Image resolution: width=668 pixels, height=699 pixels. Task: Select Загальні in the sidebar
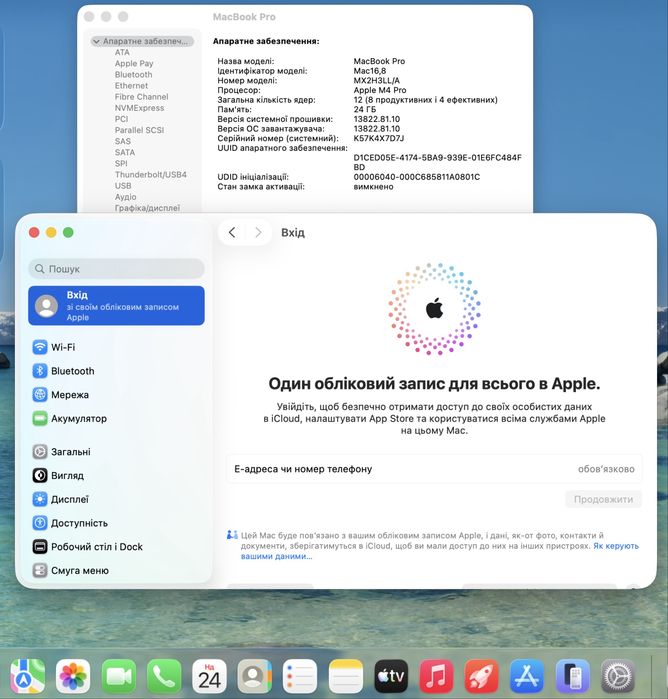(x=116, y=452)
